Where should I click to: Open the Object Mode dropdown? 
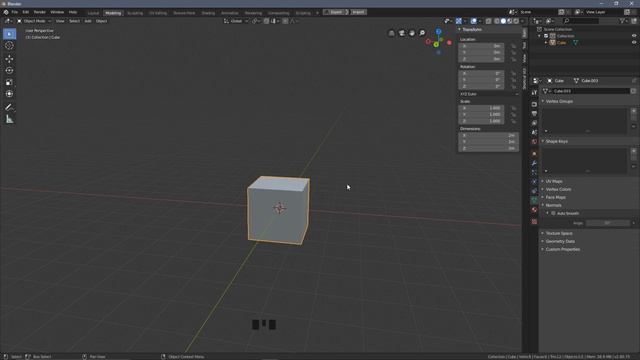click(34, 21)
